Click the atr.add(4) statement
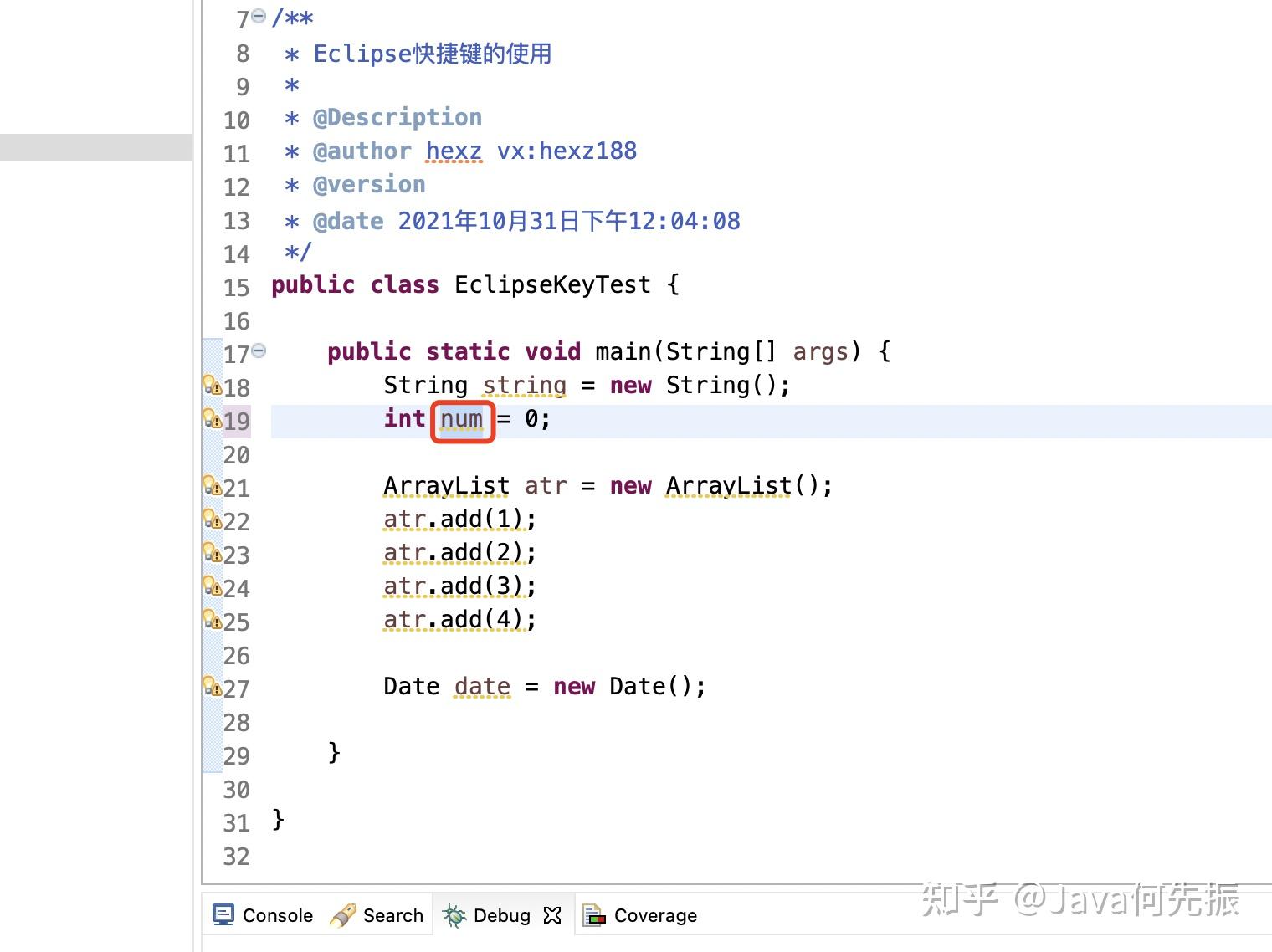Viewport: 1272px width, 952px height. pos(459,620)
